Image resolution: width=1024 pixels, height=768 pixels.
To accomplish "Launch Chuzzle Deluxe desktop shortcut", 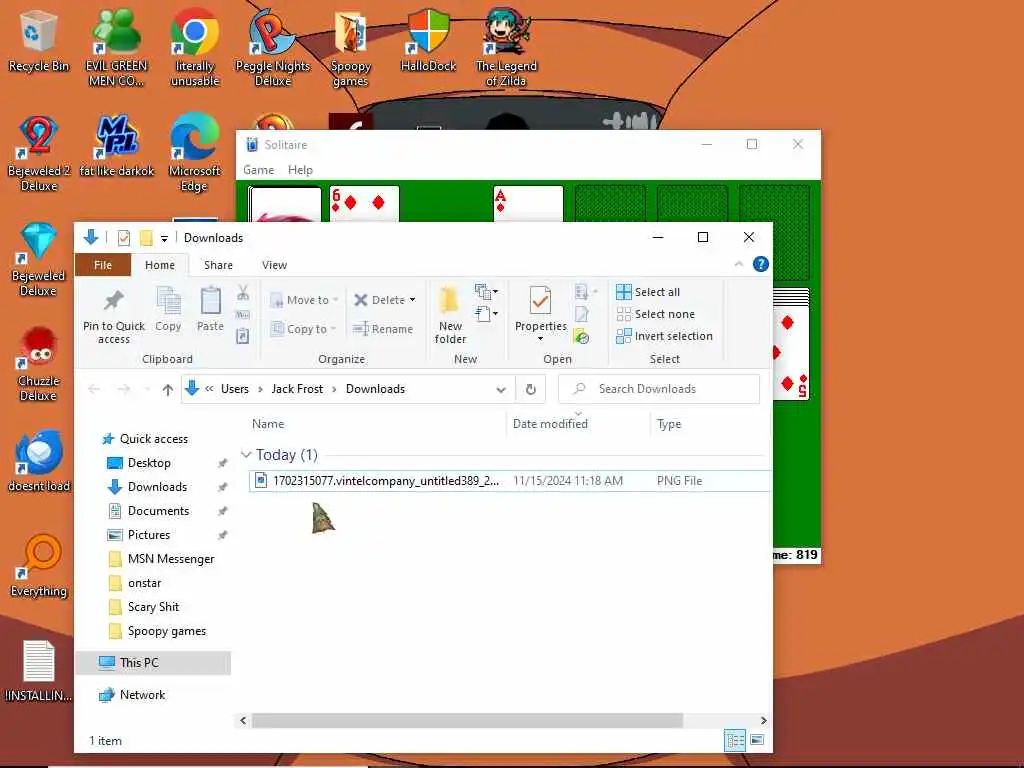I will click(38, 364).
